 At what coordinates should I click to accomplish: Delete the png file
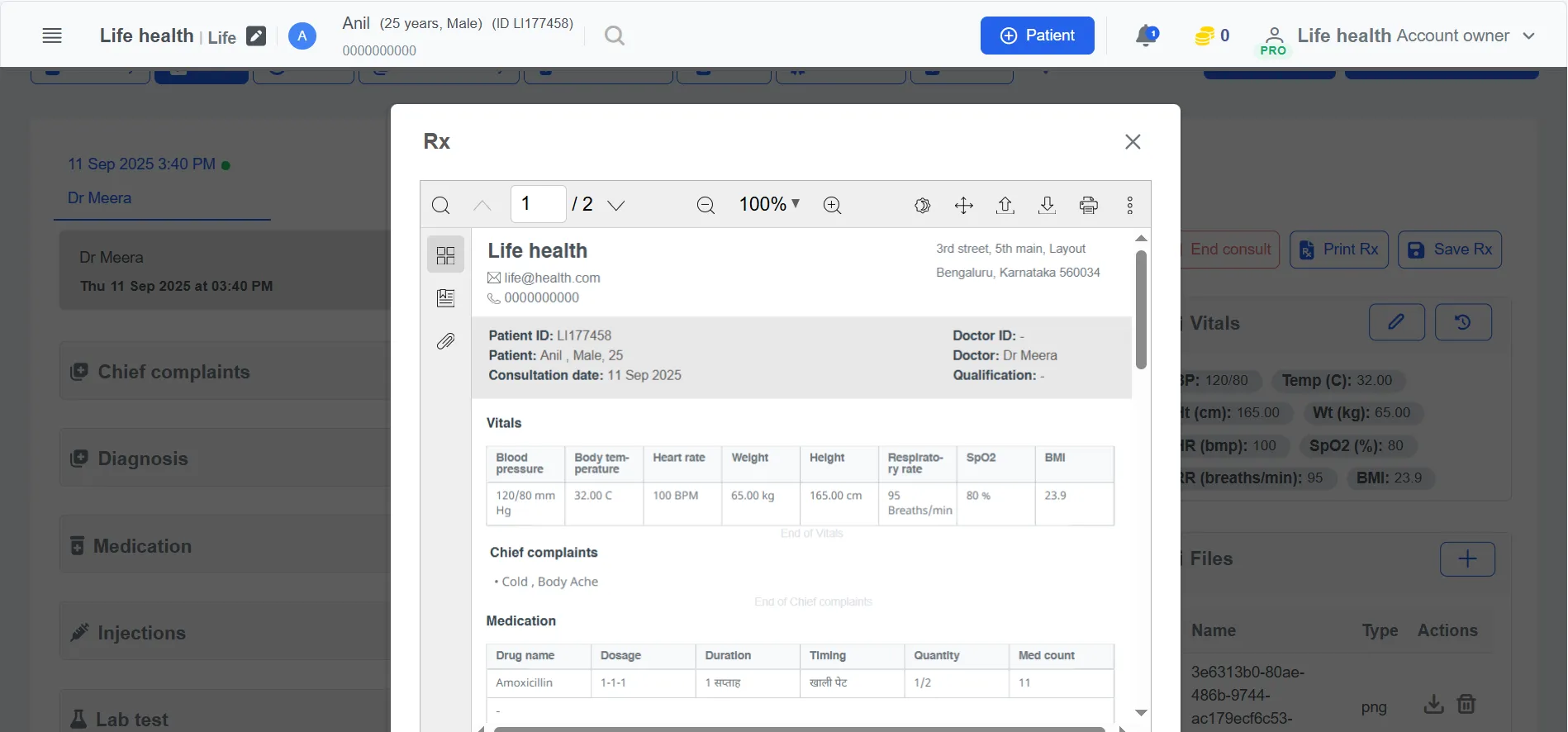click(1466, 704)
